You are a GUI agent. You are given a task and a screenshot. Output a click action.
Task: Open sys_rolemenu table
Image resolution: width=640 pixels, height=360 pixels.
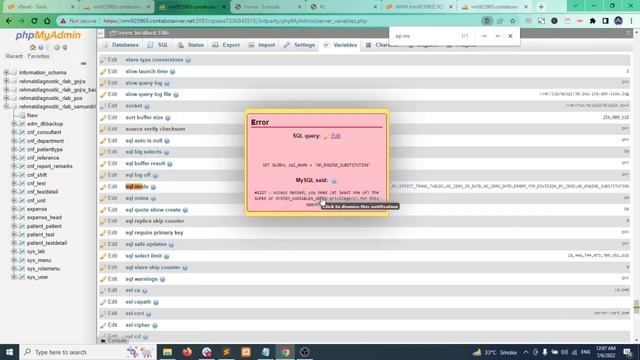[43, 269]
